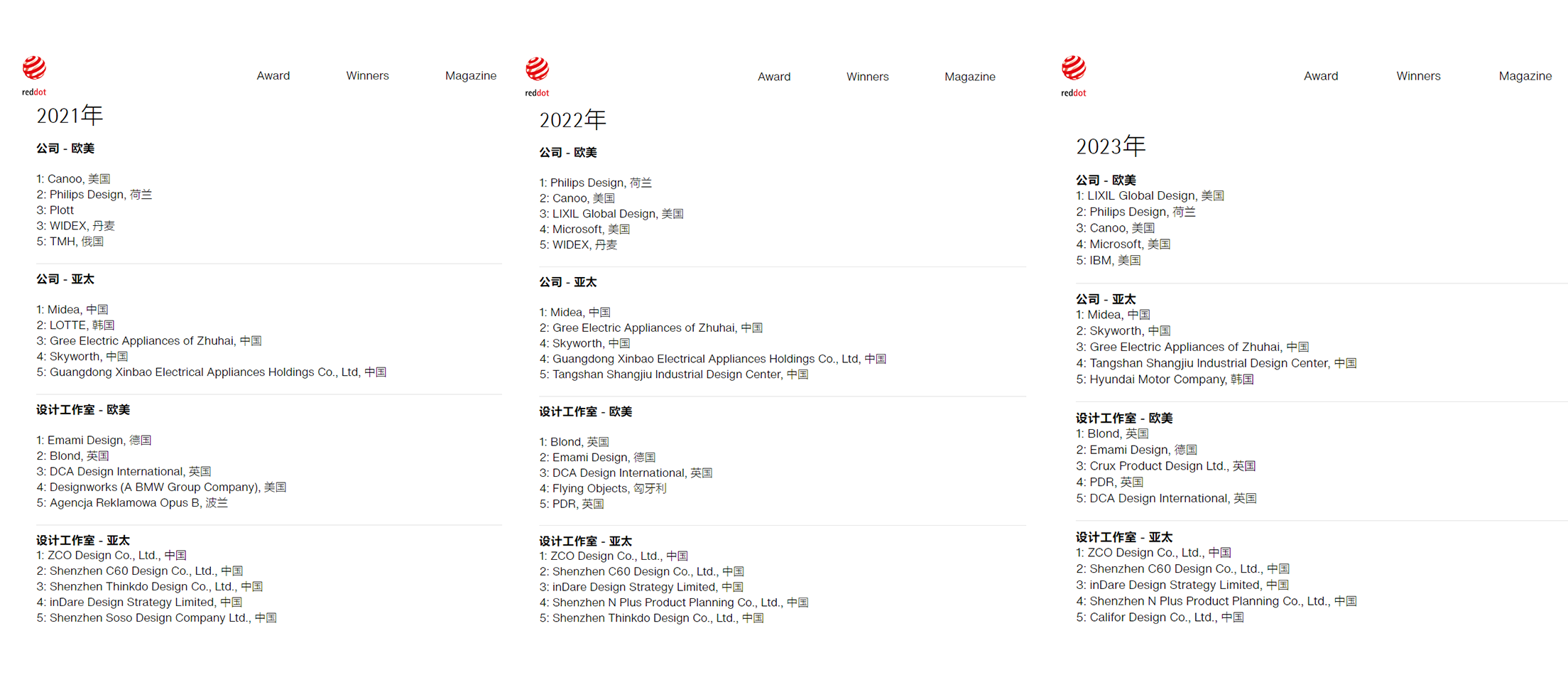The image size is (1568, 675).
Task: Click '3: Canoo, 美国' in 2023 list
Action: pos(1115,227)
